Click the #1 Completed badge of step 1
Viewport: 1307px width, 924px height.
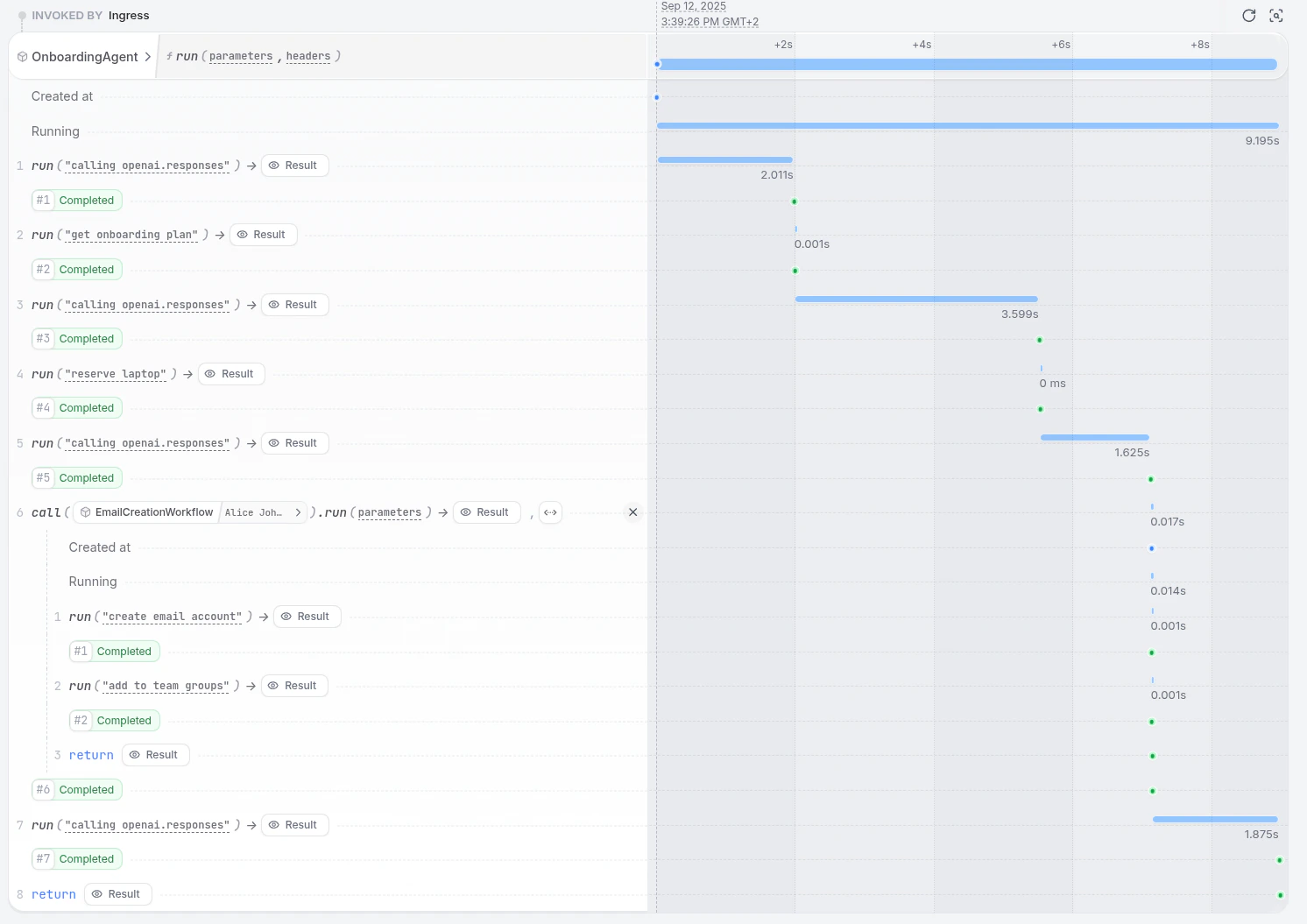tap(77, 201)
